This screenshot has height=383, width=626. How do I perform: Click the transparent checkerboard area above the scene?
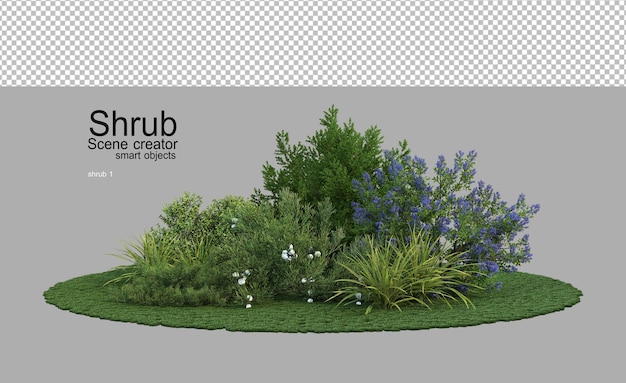tap(313, 43)
